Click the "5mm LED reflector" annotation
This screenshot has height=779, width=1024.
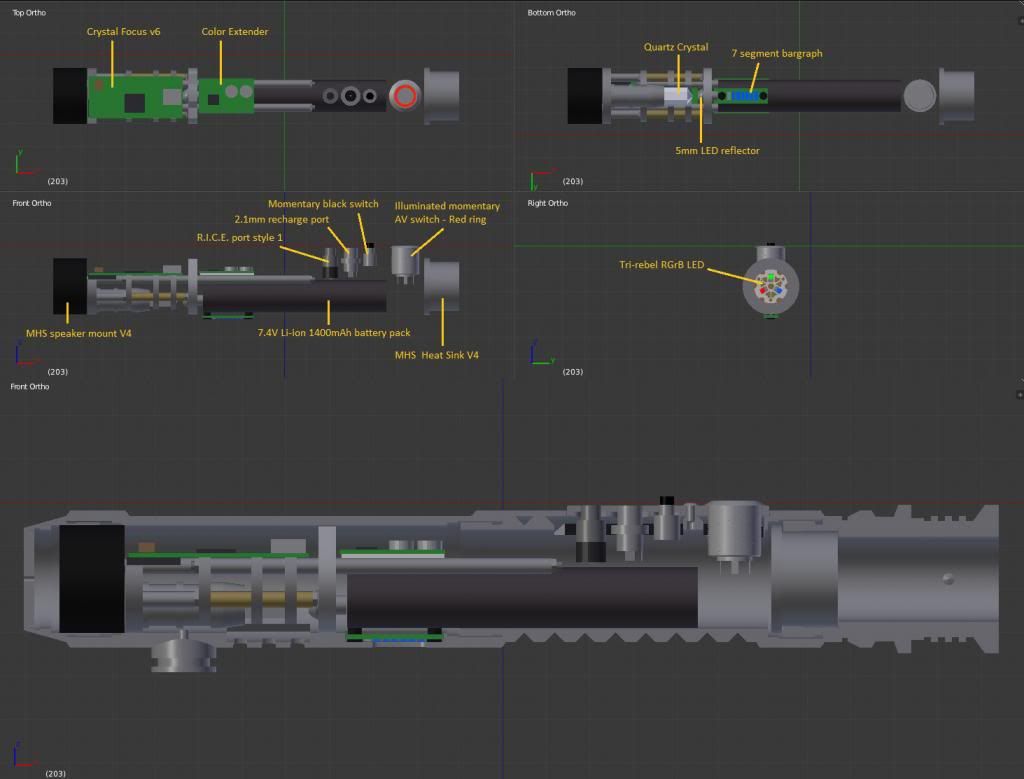[717, 151]
